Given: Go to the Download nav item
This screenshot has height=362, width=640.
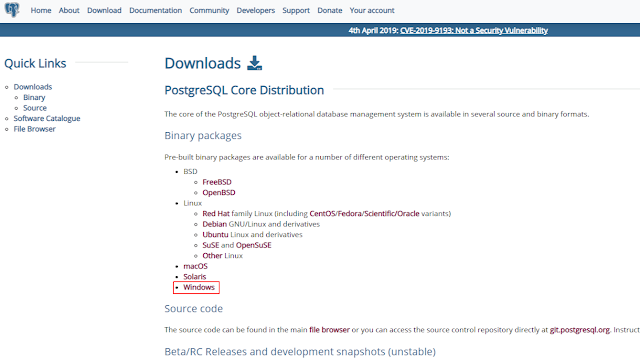Looking at the screenshot, I should 104,10.
